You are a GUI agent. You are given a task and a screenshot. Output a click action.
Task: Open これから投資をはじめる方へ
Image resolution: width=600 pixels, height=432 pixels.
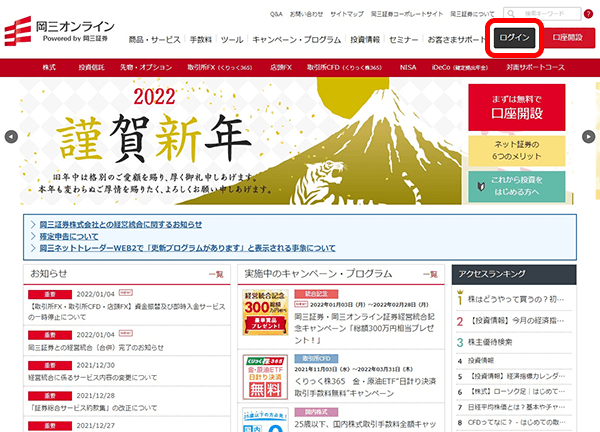517,186
